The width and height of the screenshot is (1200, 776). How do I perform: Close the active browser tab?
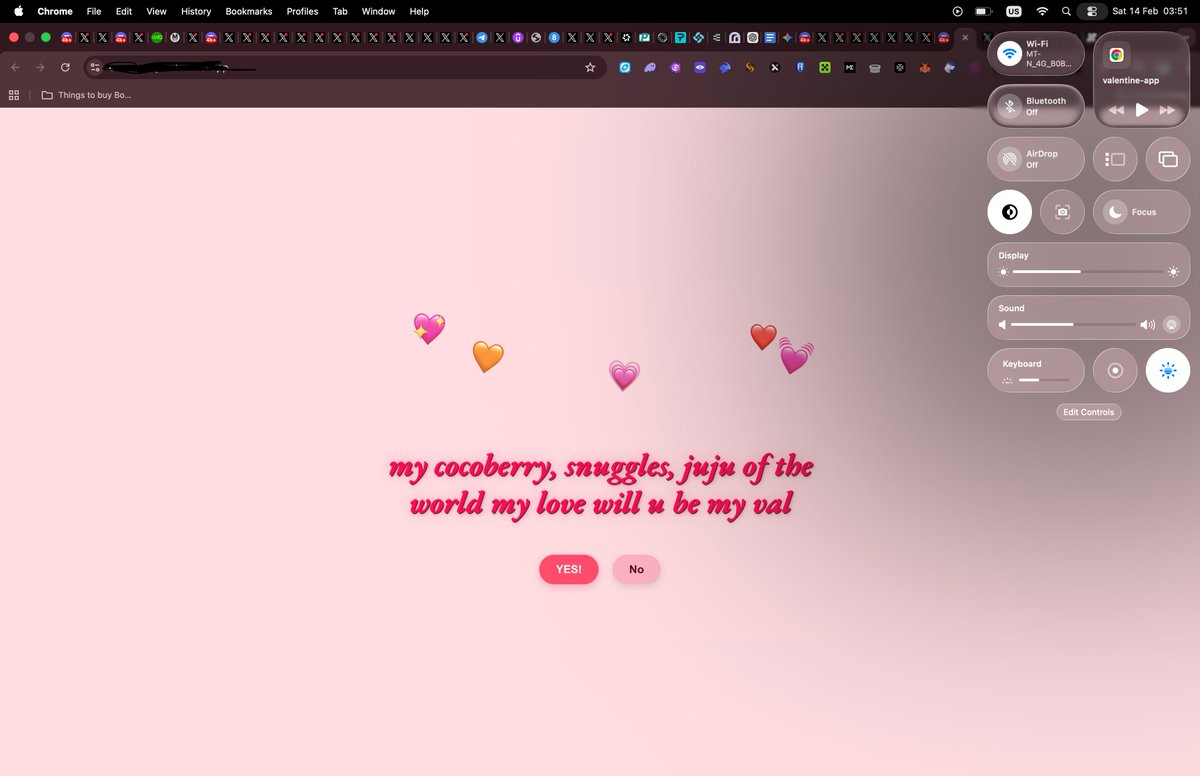pyautogui.click(x=965, y=37)
